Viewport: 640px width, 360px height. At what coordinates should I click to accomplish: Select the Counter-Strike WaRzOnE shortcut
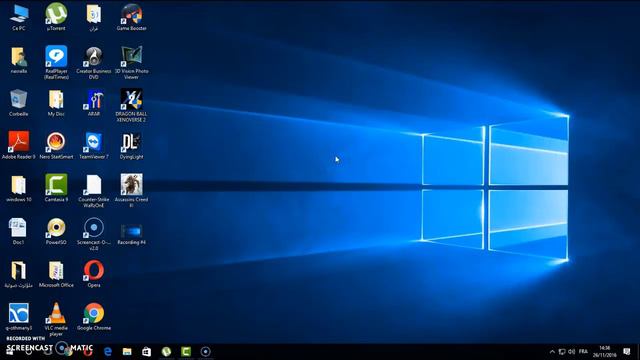point(94,191)
